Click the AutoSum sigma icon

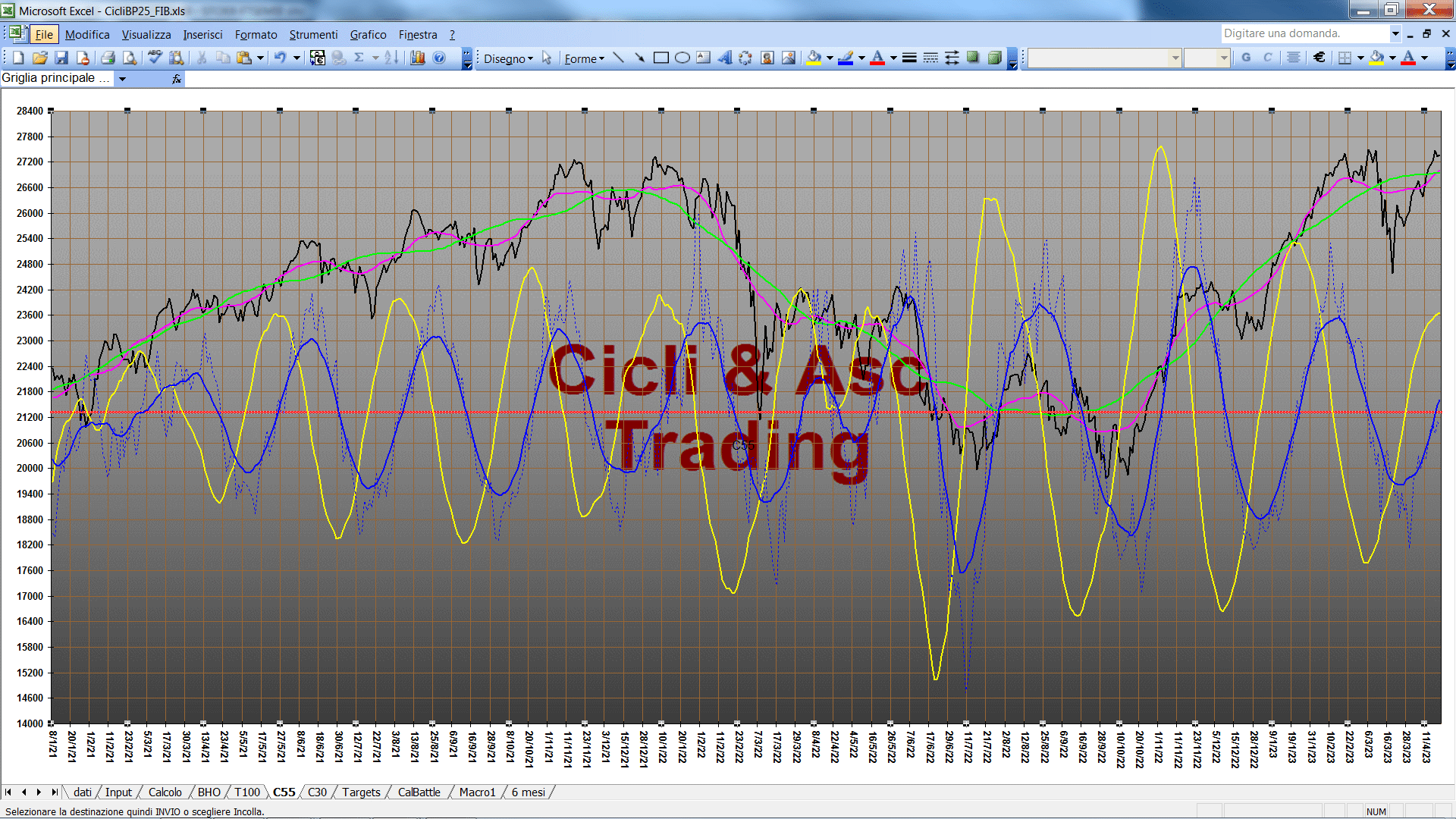click(x=359, y=58)
